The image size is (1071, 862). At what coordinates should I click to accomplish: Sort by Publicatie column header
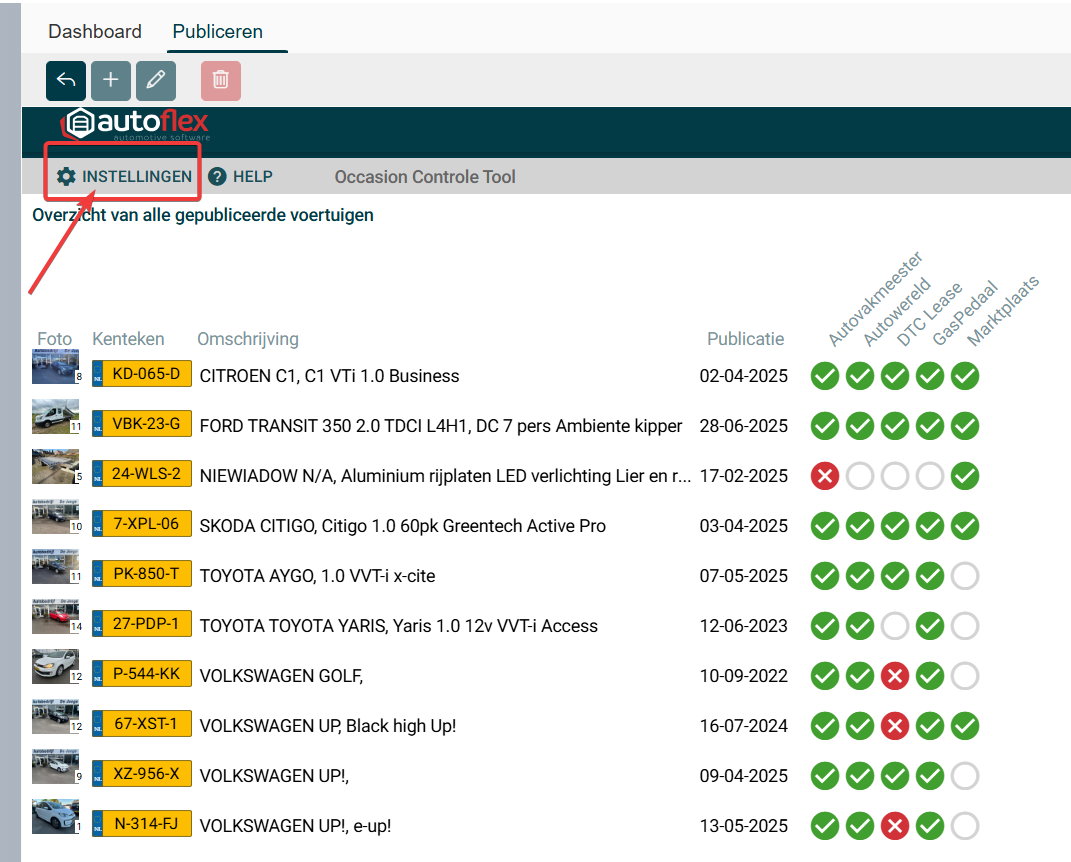pos(745,339)
